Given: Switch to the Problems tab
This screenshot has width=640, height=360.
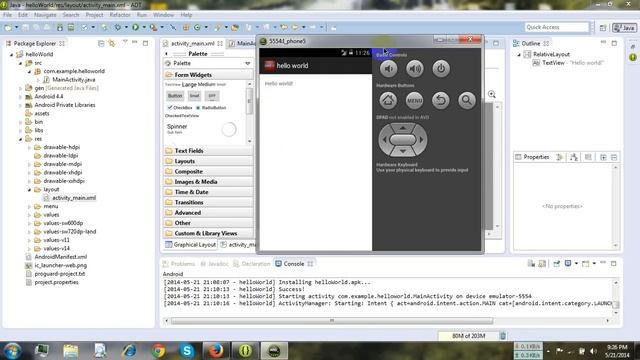Looking at the screenshot, I should pyautogui.click(x=179, y=264).
